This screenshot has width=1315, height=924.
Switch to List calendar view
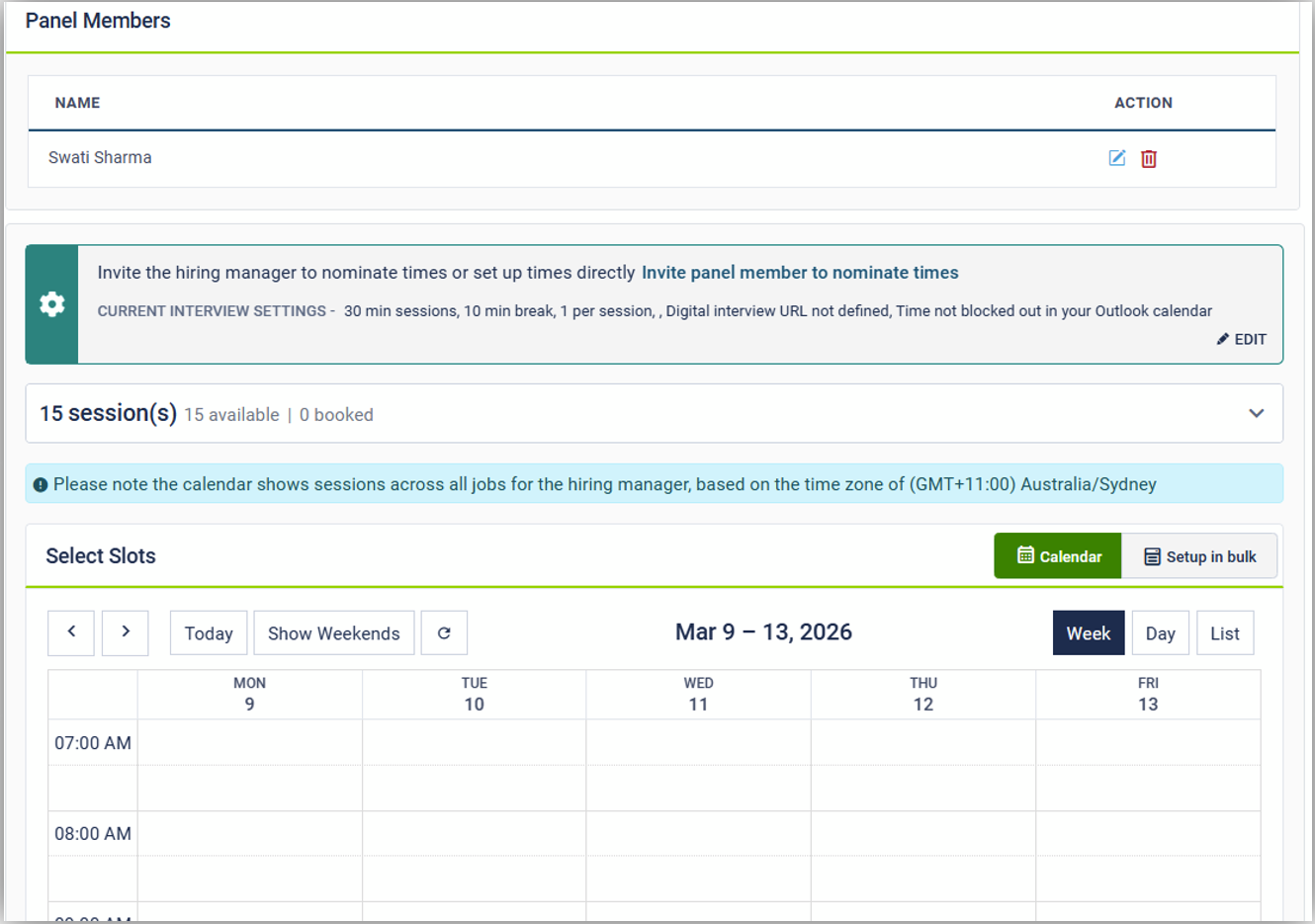(x=1224, y=632)
